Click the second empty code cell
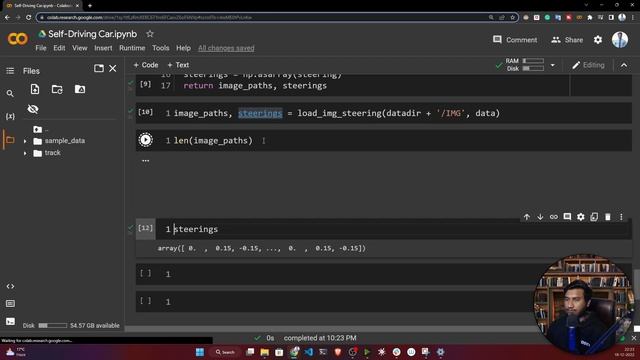Viewport: 640px width, 360px height. pyautogui.click(x=384, y=301)
